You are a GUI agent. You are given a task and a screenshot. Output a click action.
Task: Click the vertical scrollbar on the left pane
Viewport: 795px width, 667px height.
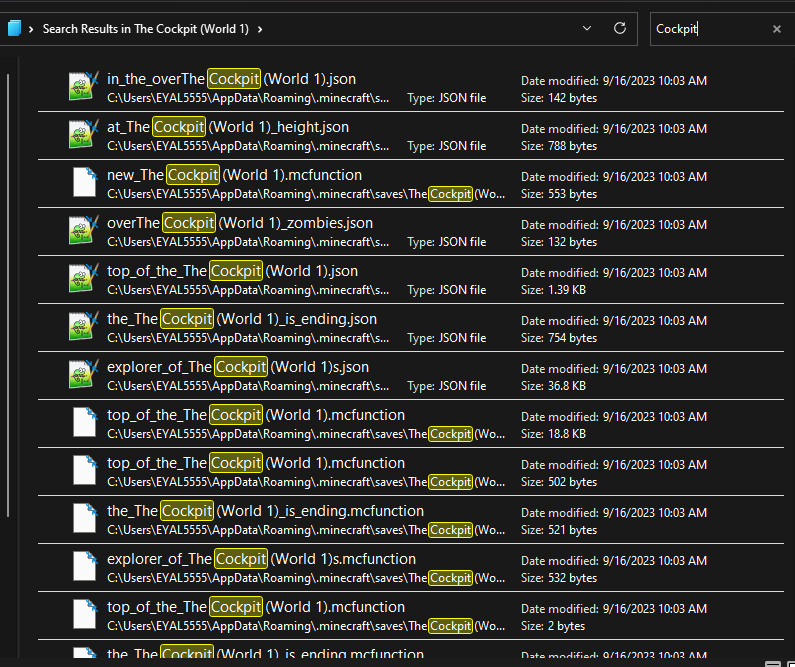tap(8, 295)
